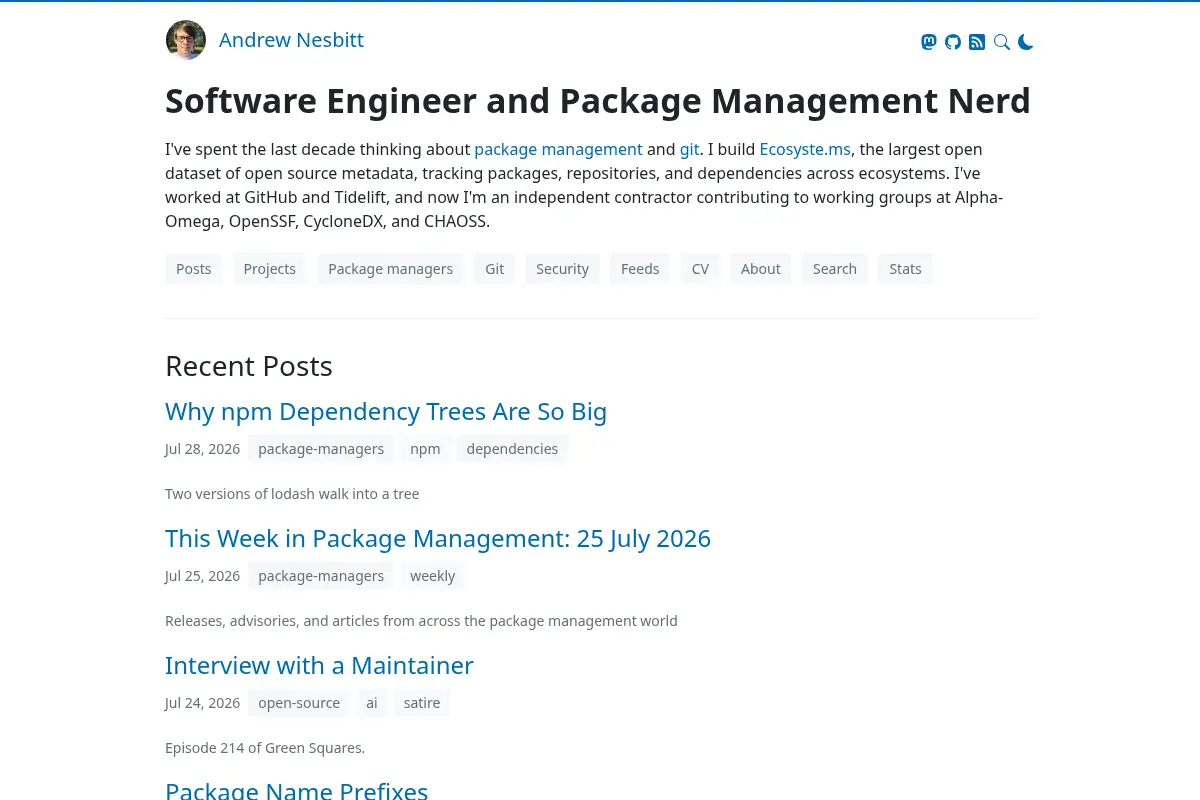The height and width of the screenshot is (800, 1200).
Task: Open the RSS feed icon
Action: click(x=977, y=42)
